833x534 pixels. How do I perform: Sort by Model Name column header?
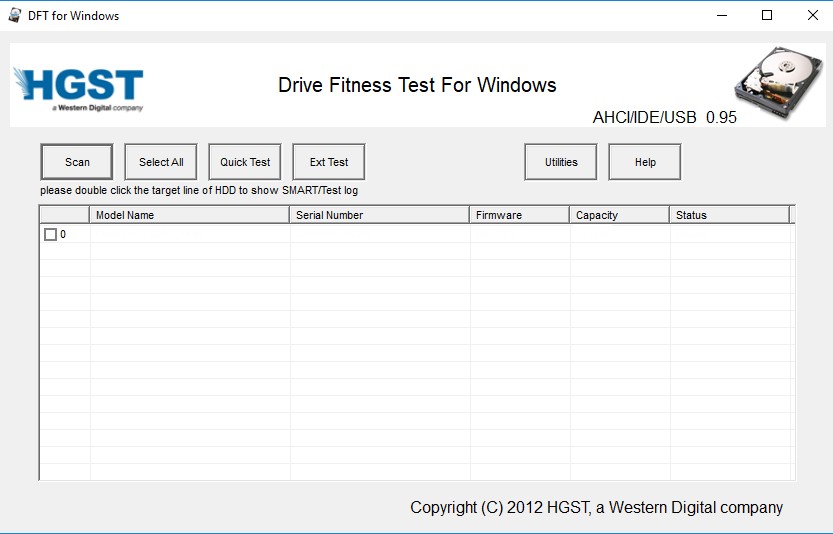[x=189, y=215]
